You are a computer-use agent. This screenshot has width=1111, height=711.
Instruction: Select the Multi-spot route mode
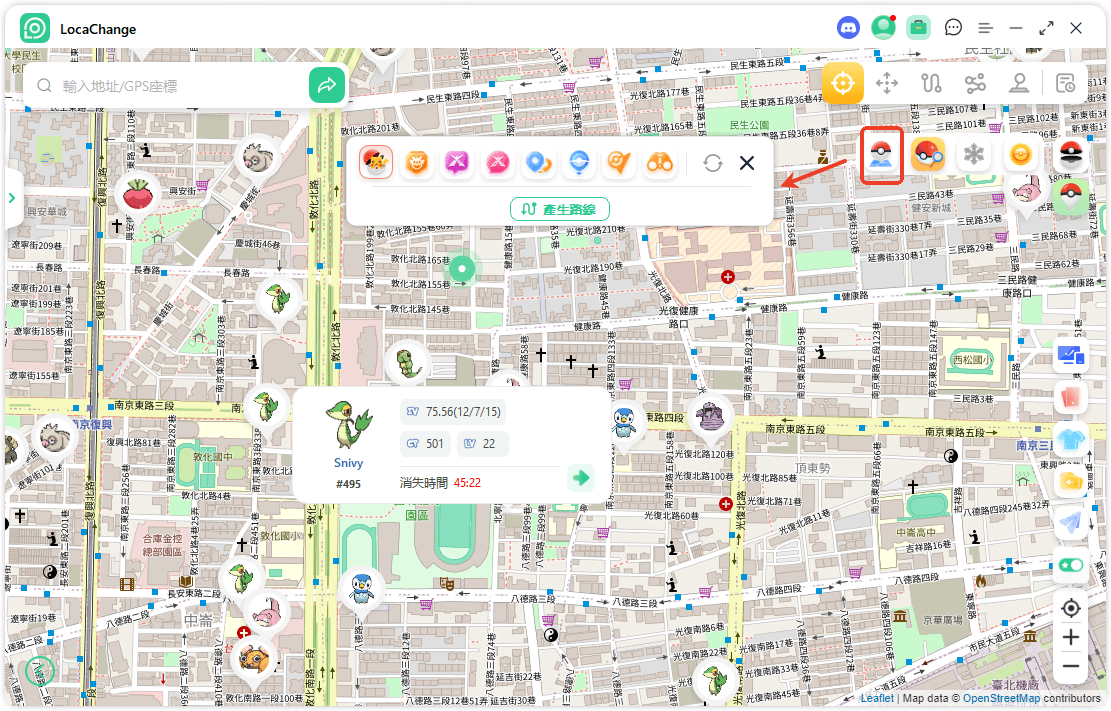click(975, 83)
